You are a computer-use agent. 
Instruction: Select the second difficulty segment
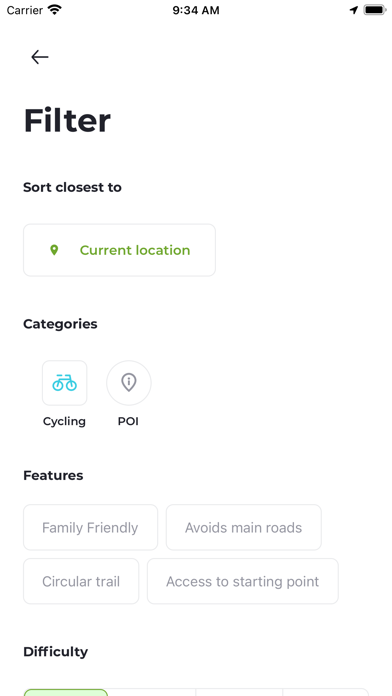tap(152, 692)
